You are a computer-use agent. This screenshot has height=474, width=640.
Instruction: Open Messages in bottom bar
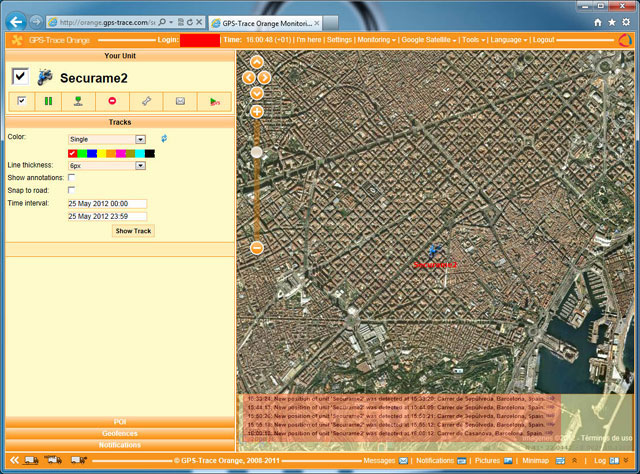point(385,461)
